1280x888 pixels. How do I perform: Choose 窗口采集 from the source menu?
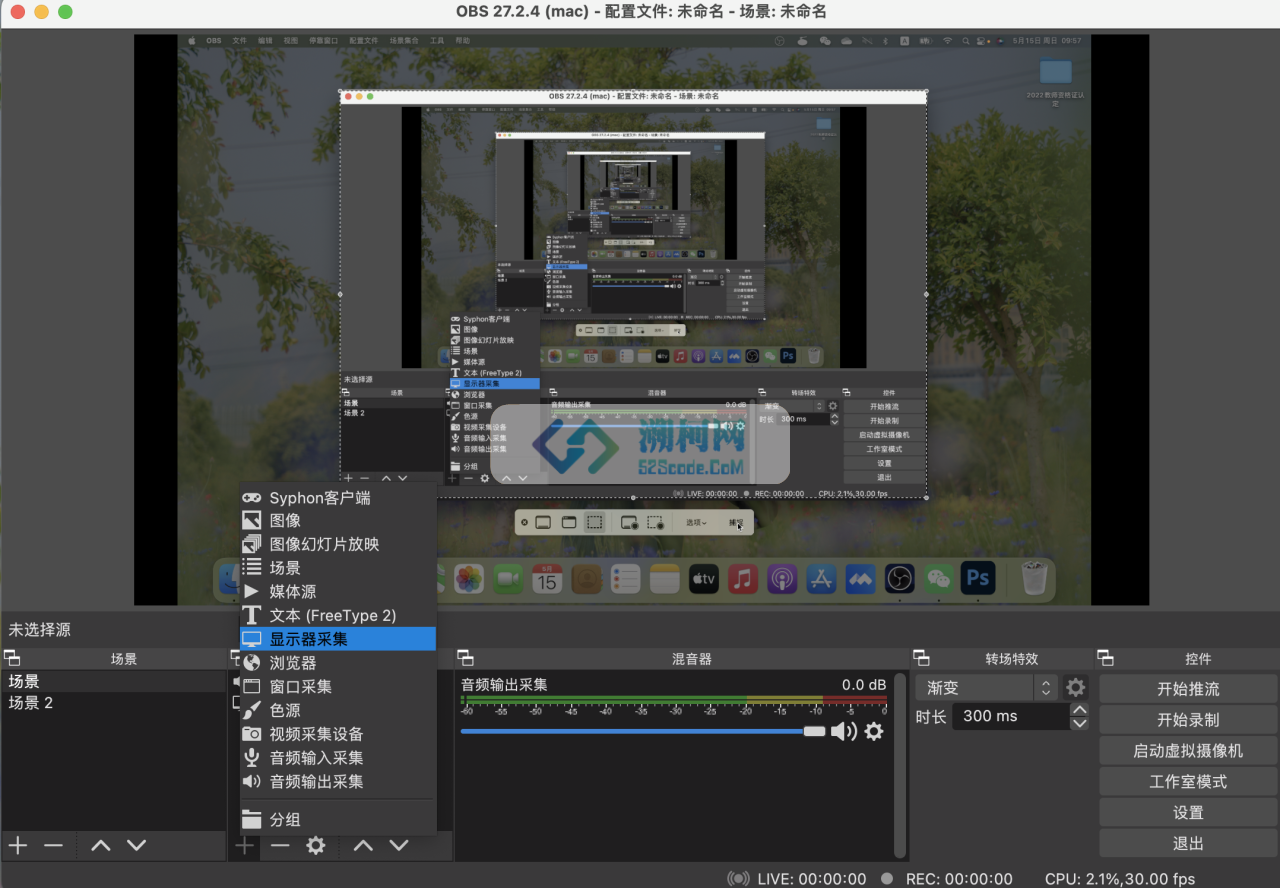pos(338,686)
